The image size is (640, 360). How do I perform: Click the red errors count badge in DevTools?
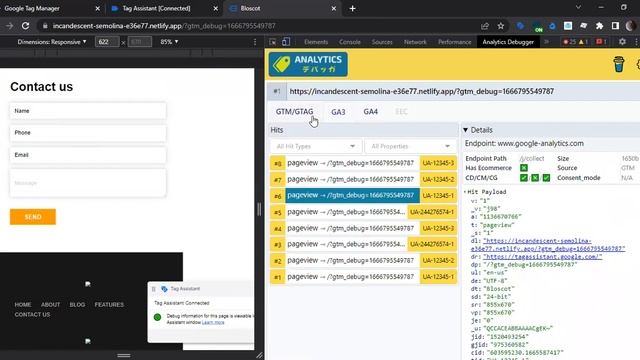coord(569,42)
